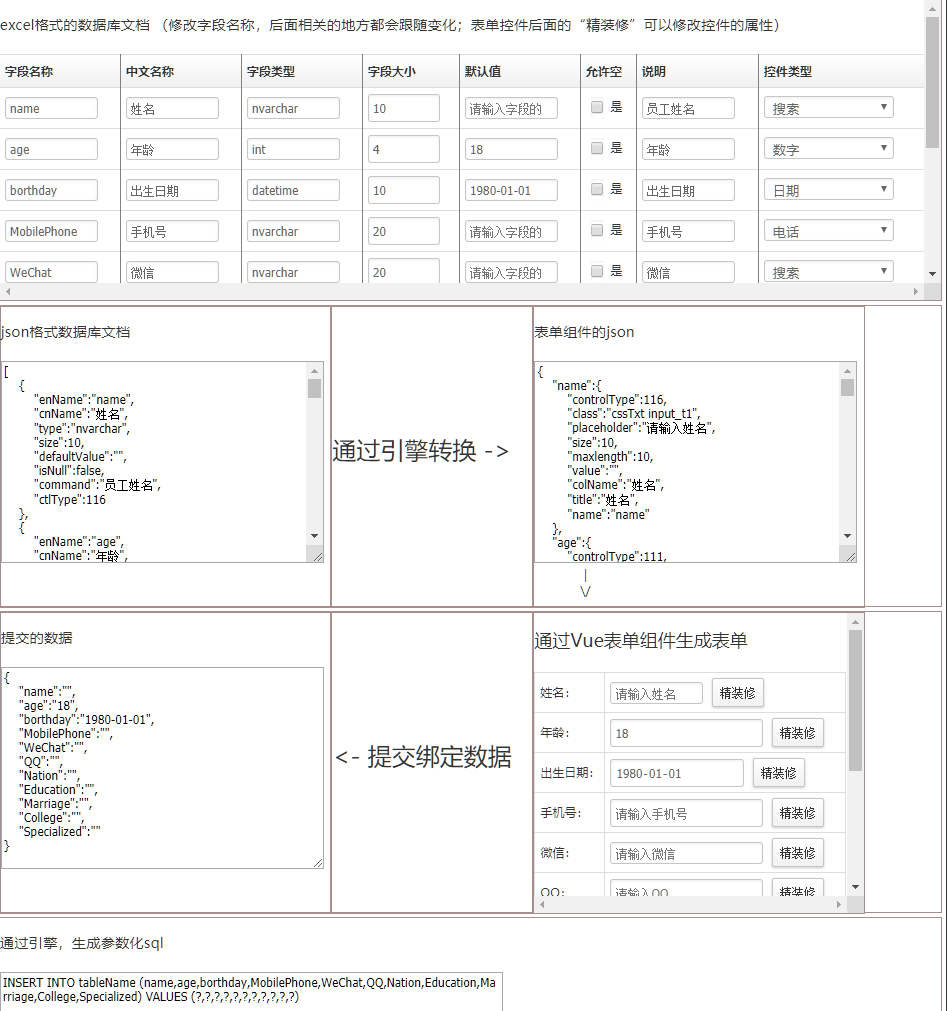947x1011 pixels.
Task: Click the INSERT INTO sql textarea
Action: [251, 992]
